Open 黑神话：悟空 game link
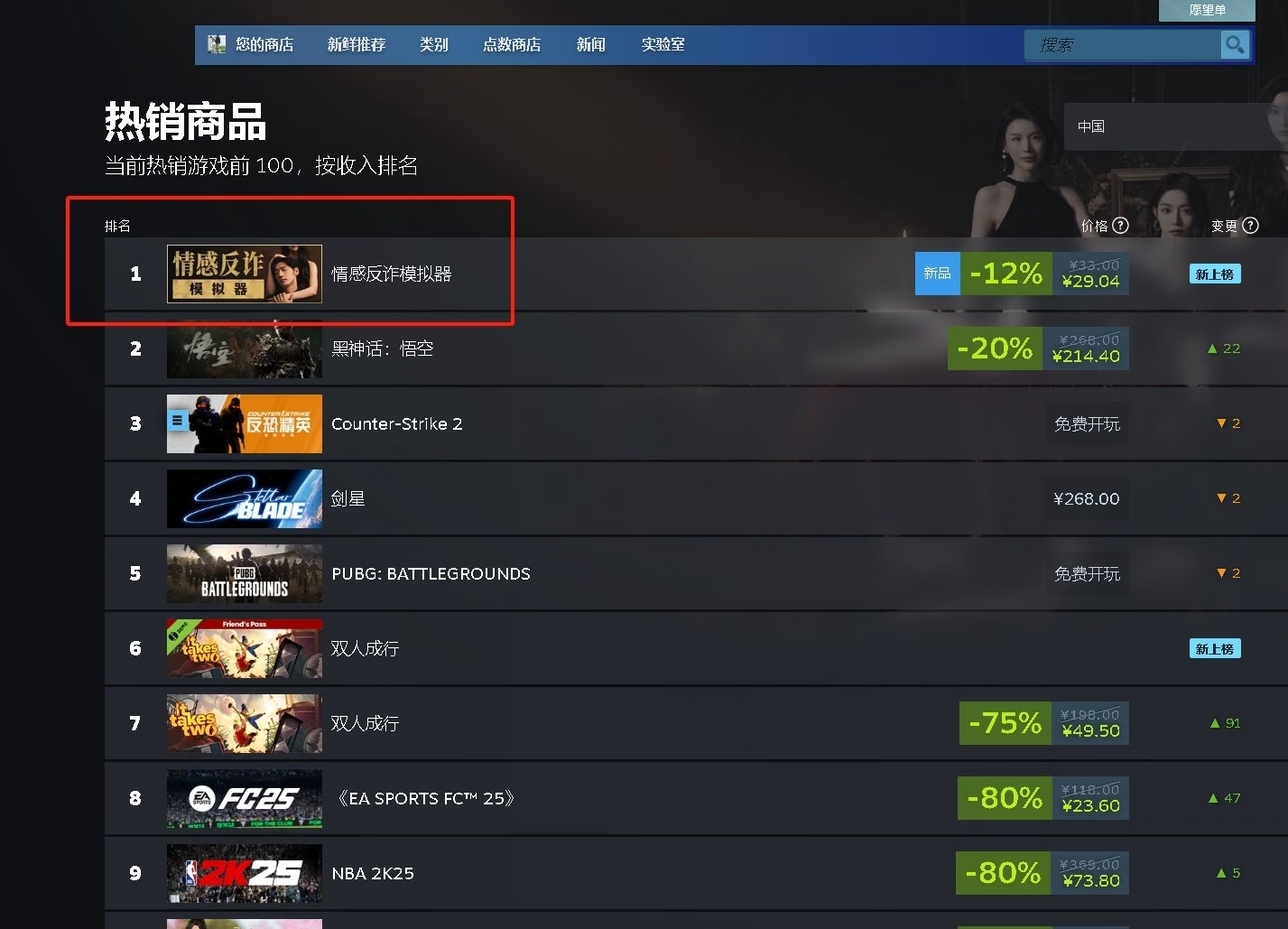This screenshot has width=1288, height=929. (382, 348)
